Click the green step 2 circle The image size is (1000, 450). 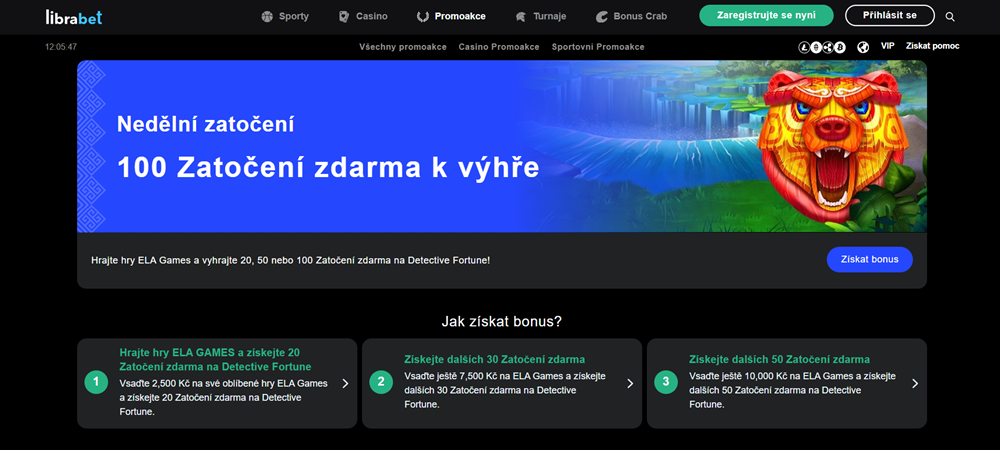click(381, 382)
